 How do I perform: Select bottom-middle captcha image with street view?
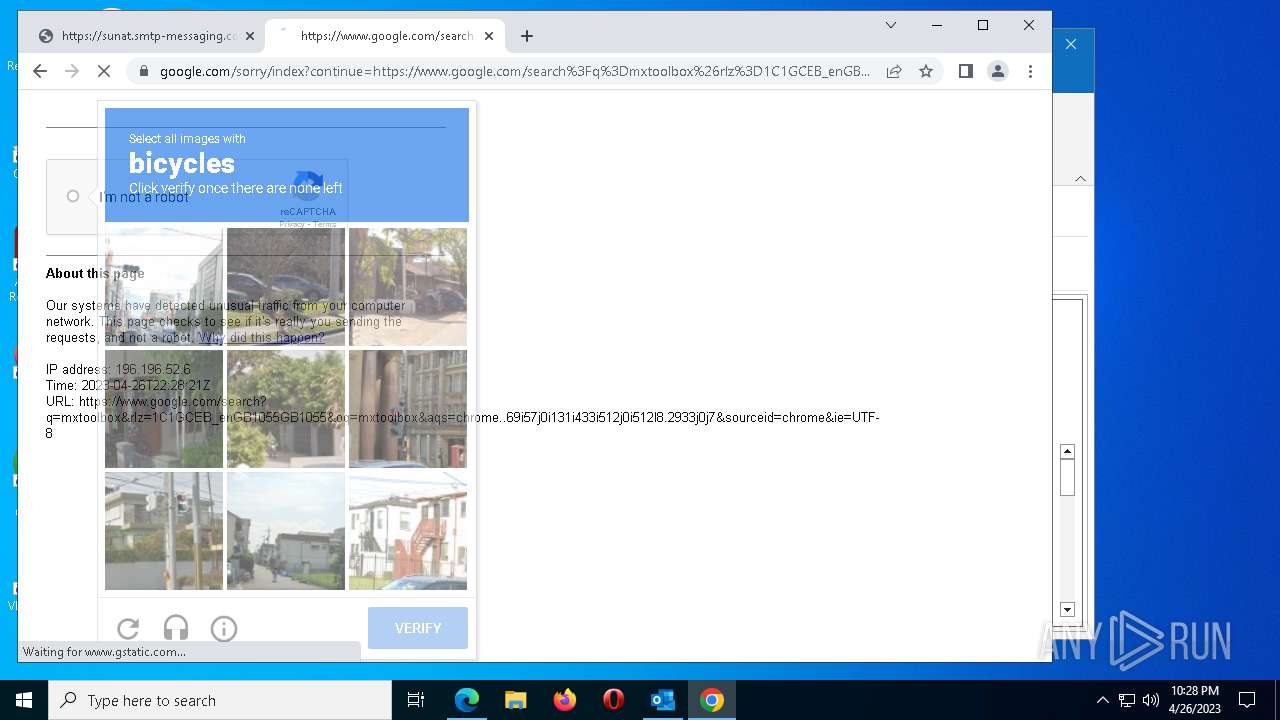[x=286, y=531]
